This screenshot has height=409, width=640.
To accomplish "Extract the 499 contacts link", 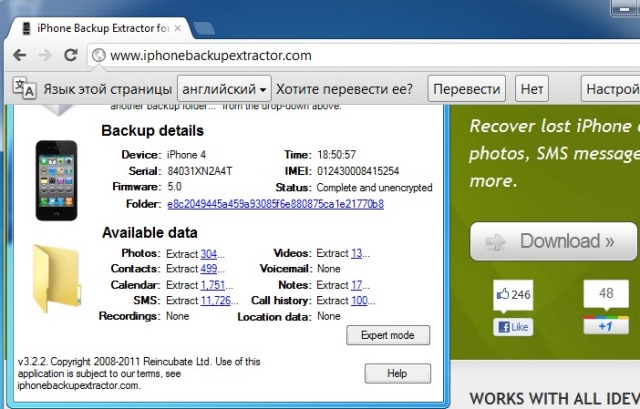I will pos(209,269).
